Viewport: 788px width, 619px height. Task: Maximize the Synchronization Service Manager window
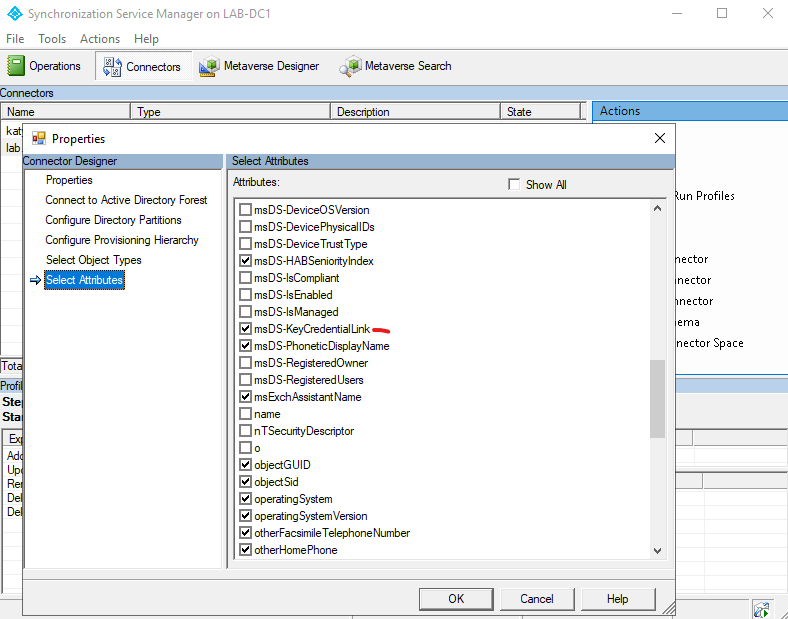(722, 13)
